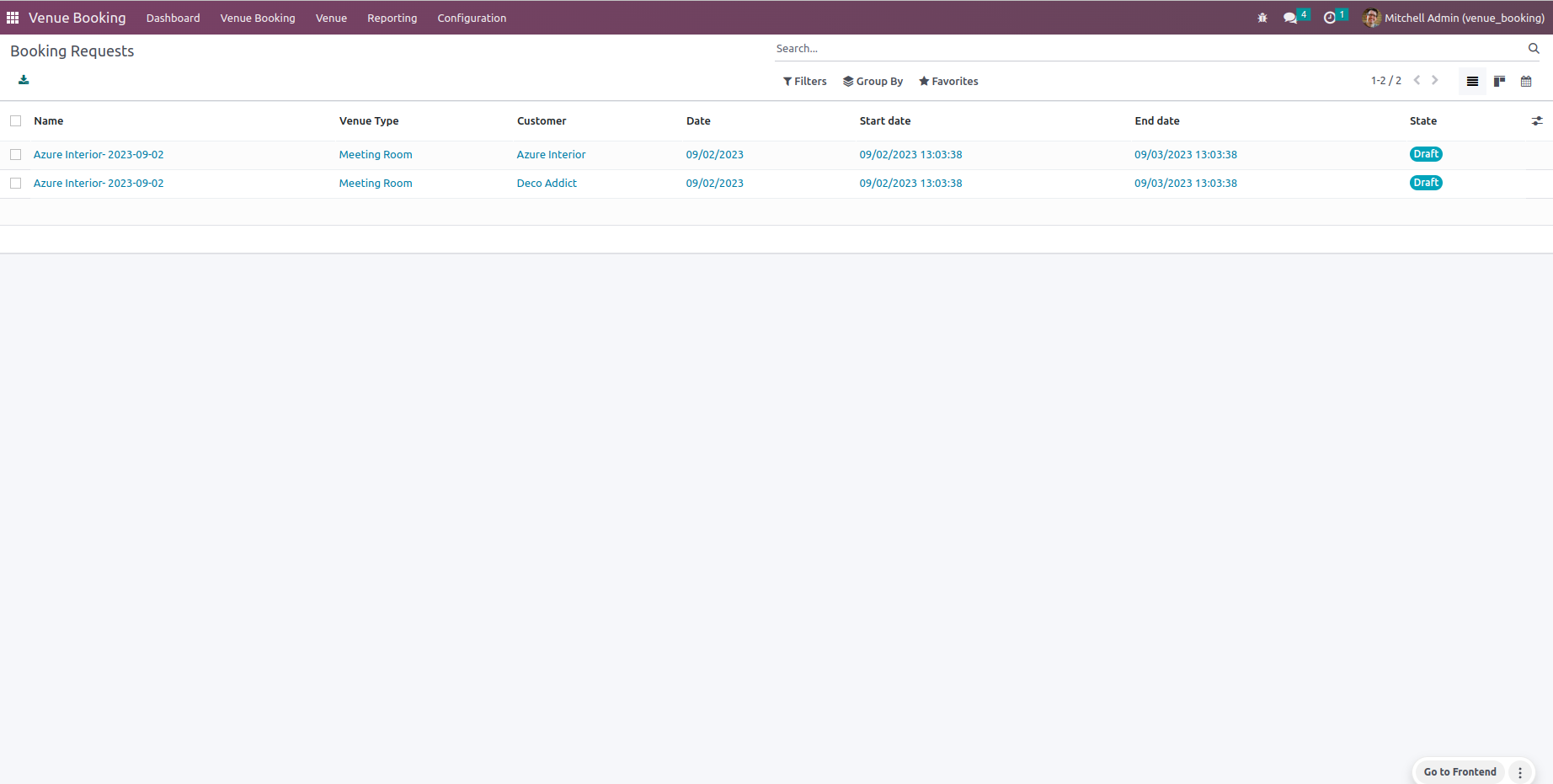Sort by the Venue Type column header
This screenshot has height=784, width=1553.
[369, 121]
